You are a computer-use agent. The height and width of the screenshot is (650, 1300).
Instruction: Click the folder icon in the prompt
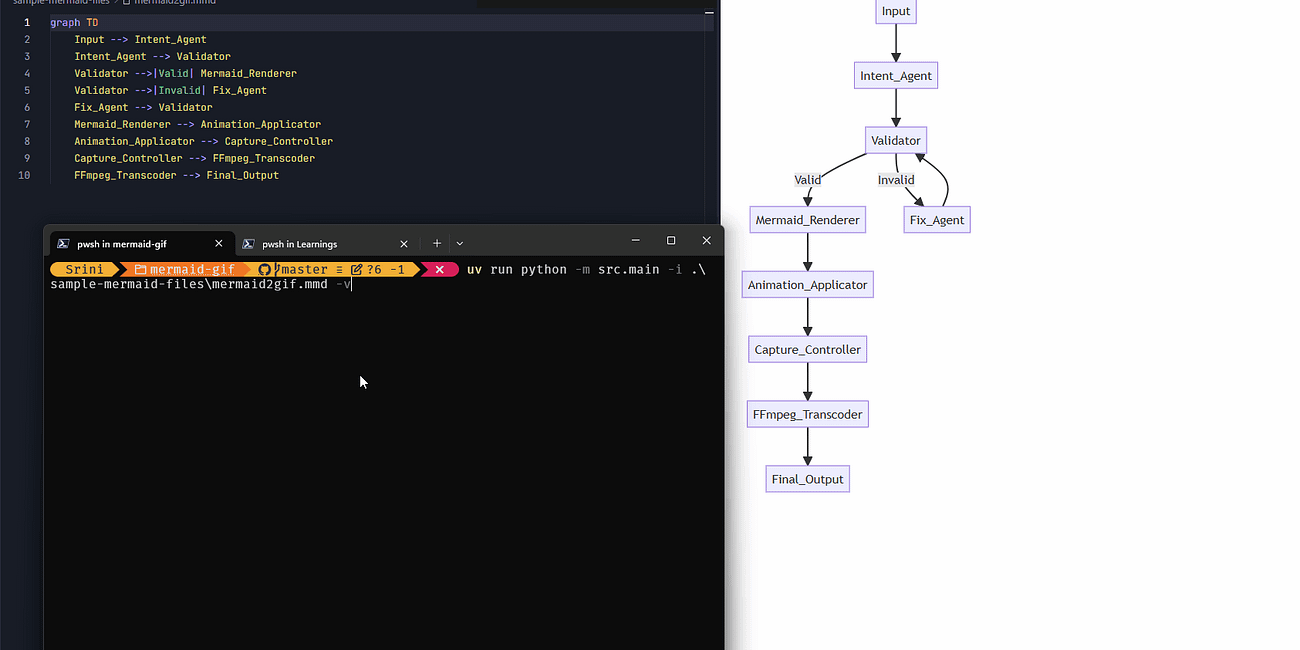click(x=141, y=270)
